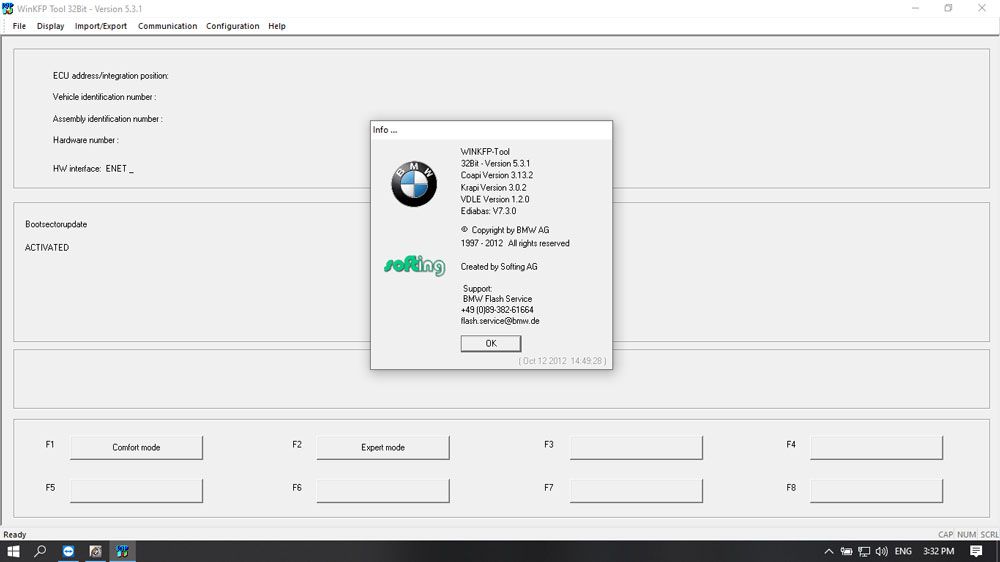
Task: Click 'Bootsectorupdate' text
Action: click(x=56, y=224)
